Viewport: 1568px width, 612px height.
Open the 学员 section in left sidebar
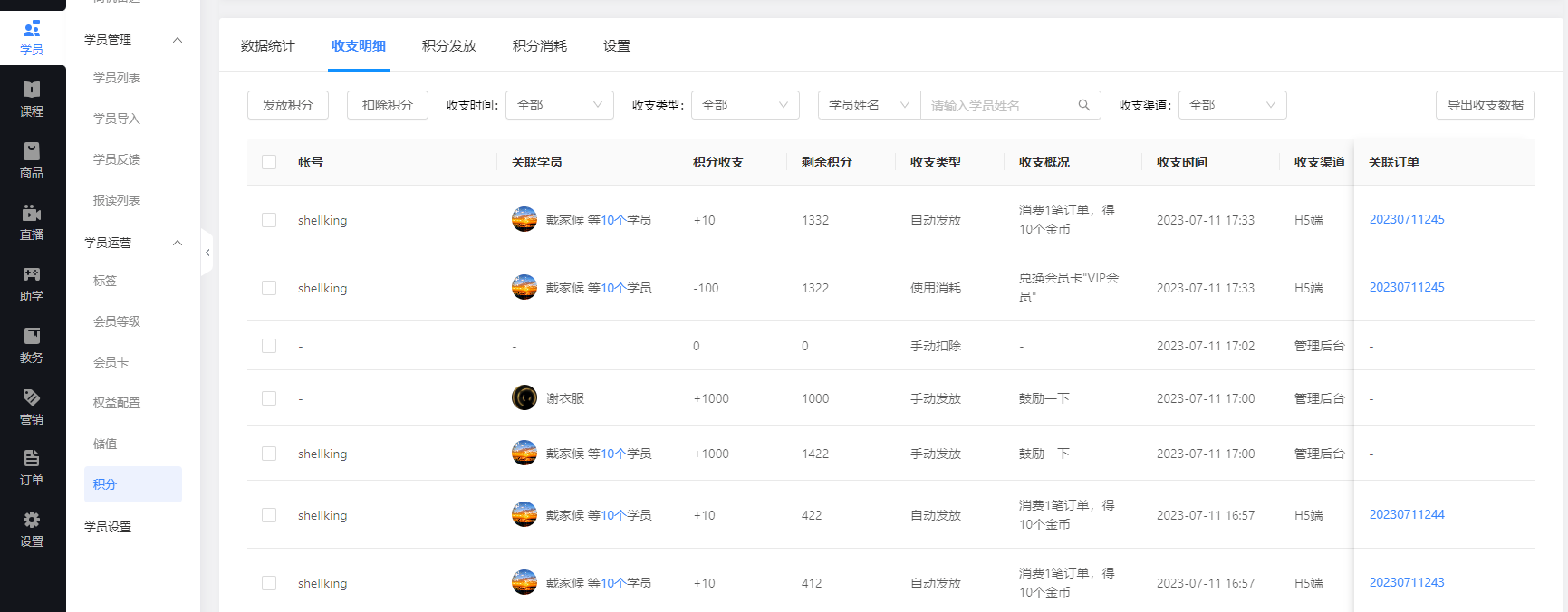32,38
